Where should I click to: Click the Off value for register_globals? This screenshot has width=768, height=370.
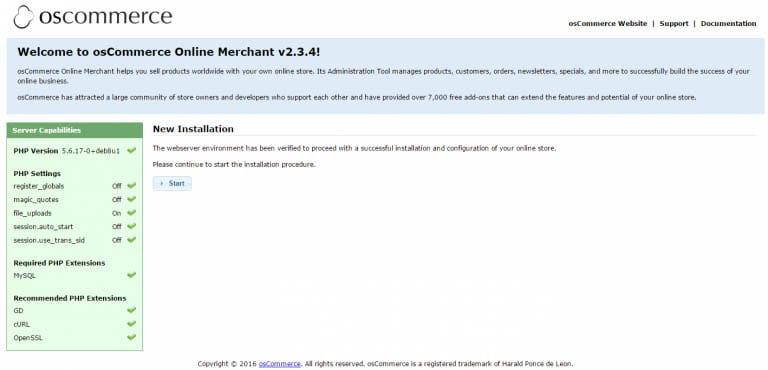pos(117,186)
